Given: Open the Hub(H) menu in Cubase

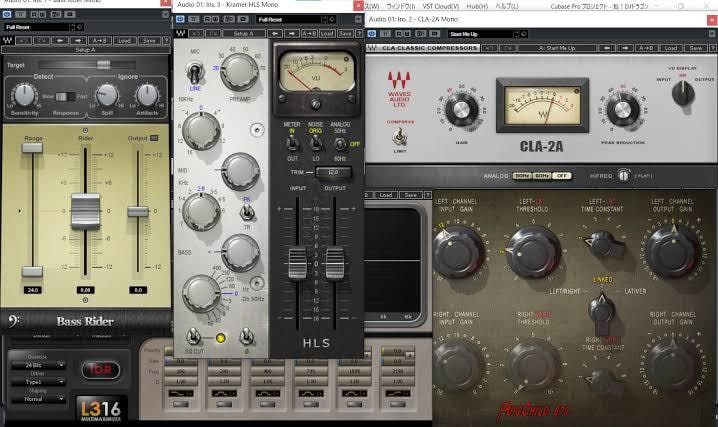Looking at the screenshot, I should 477,6.
